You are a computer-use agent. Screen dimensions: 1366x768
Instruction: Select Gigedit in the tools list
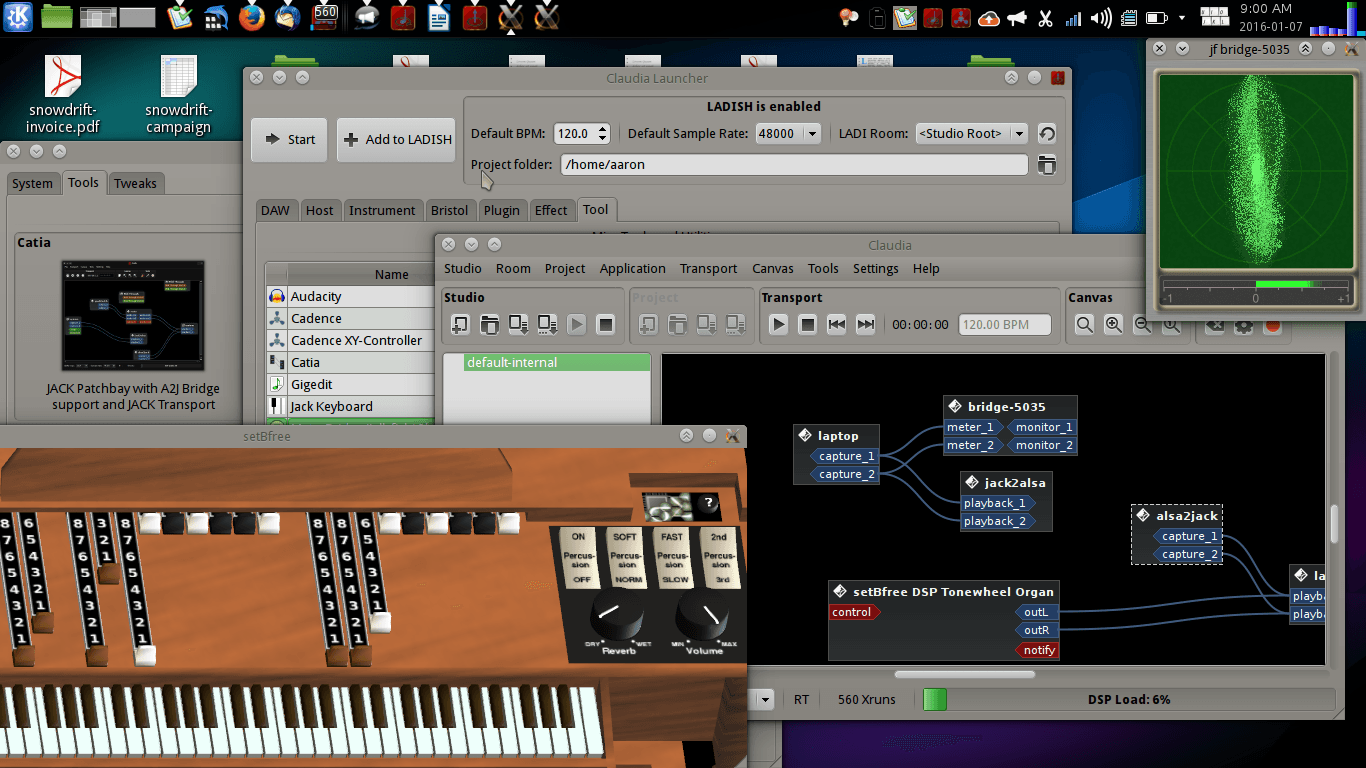[351, 384]
